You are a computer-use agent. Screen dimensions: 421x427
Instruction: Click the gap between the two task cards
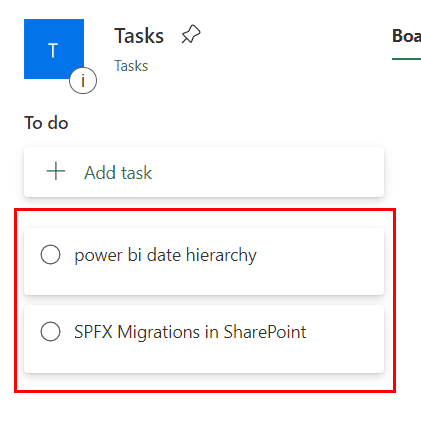[204, 300]
